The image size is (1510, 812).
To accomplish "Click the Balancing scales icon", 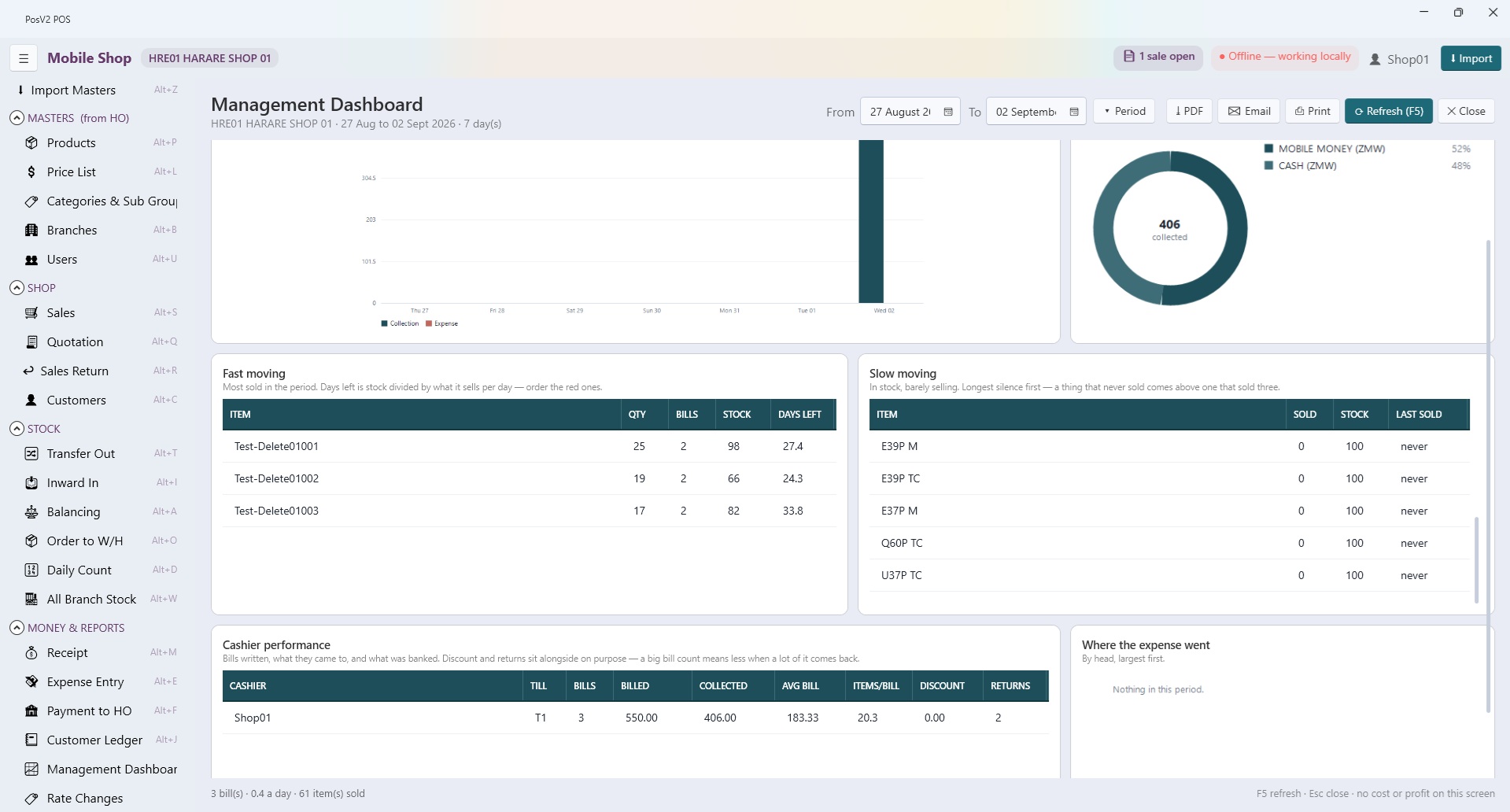I will pos(31,511).
